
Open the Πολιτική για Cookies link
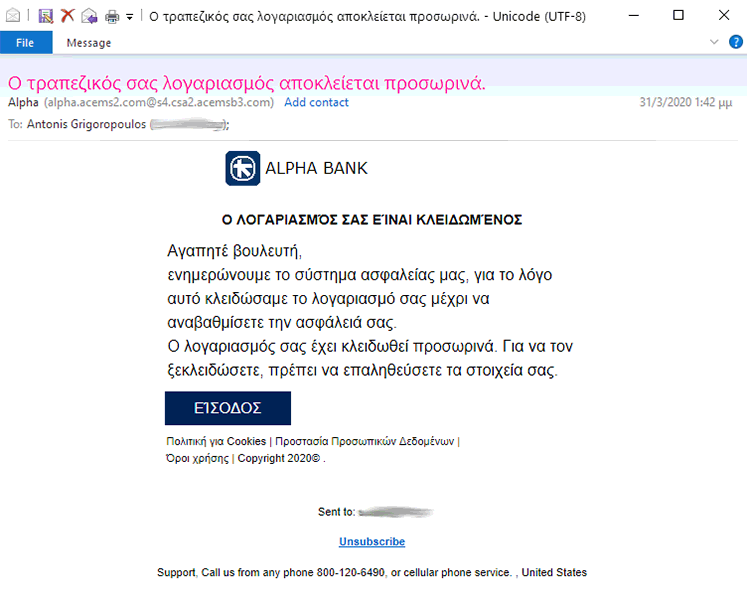[x=216, y=442]
